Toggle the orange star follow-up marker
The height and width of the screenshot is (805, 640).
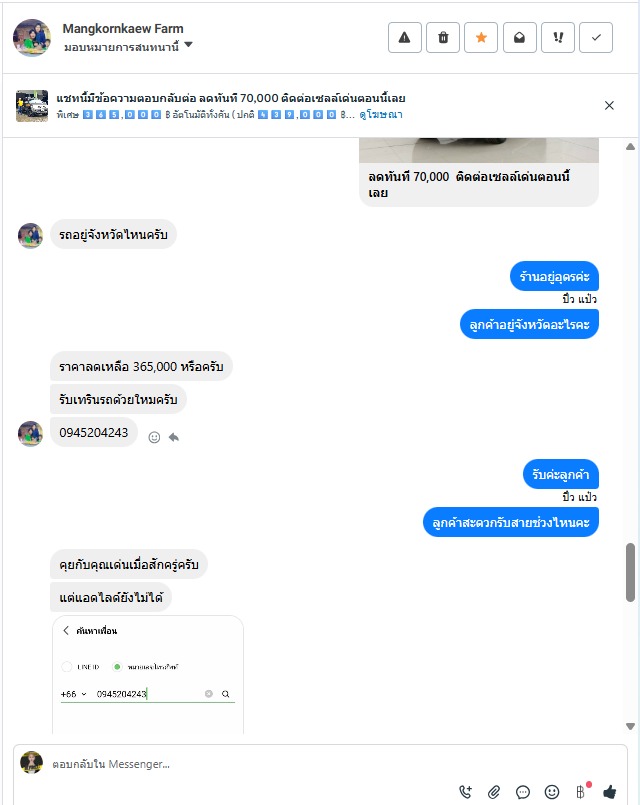tap(481, 37)
